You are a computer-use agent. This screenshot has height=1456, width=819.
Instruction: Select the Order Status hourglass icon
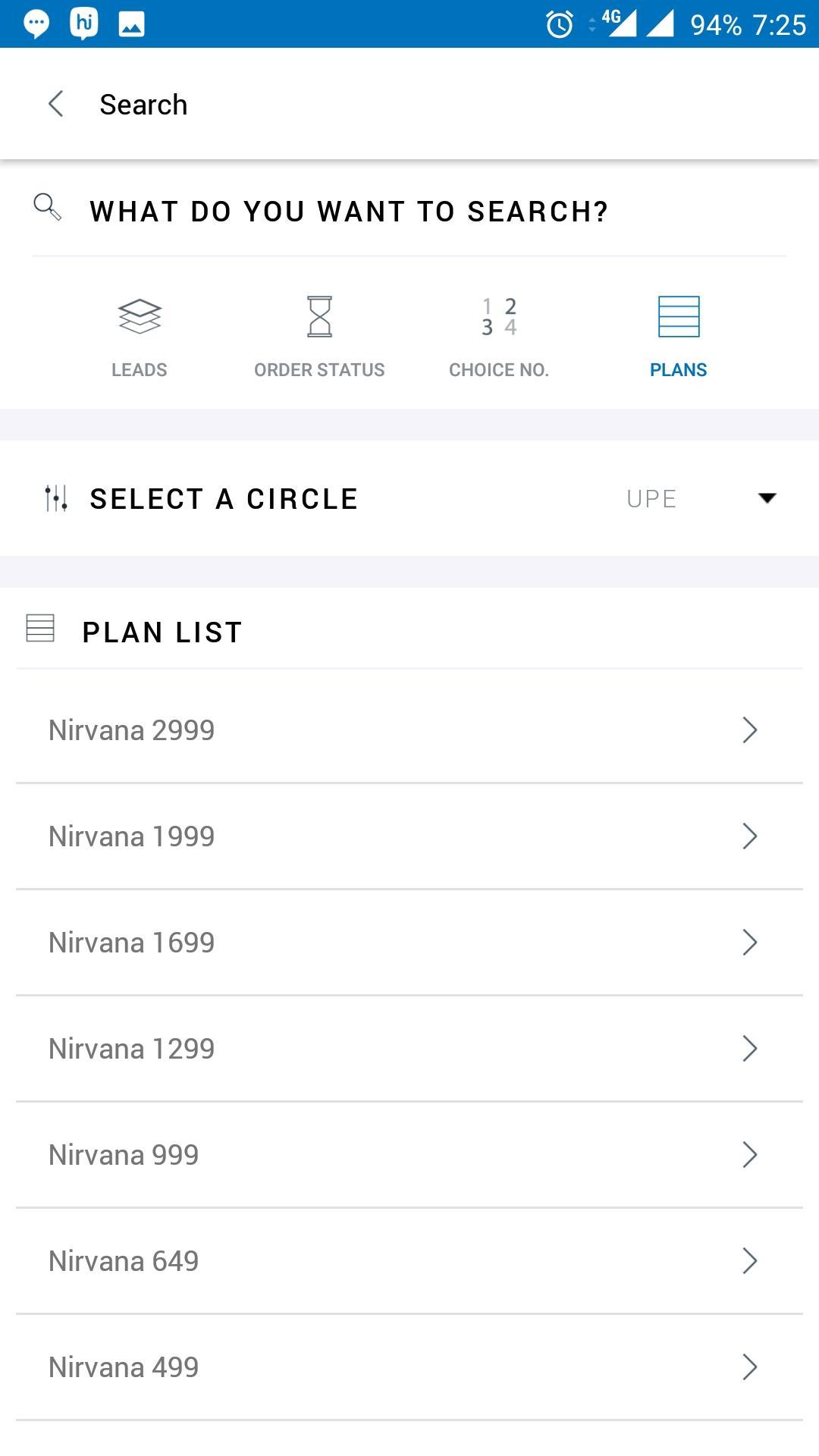319,317
